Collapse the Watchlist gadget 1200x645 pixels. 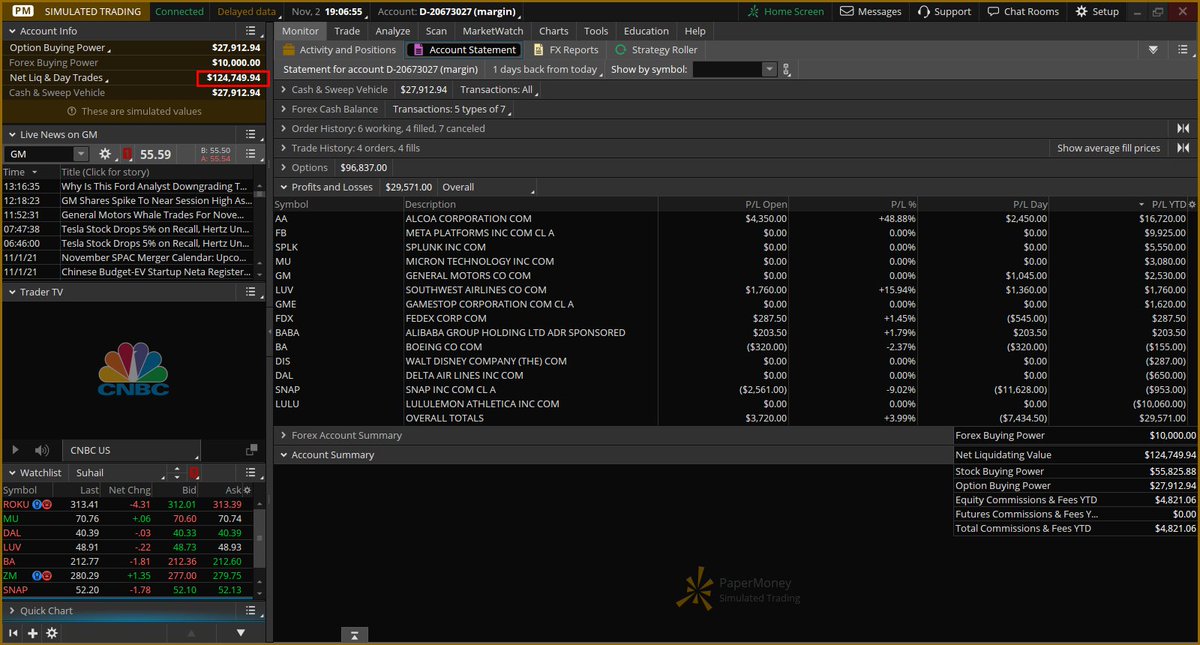coord(11,472)
